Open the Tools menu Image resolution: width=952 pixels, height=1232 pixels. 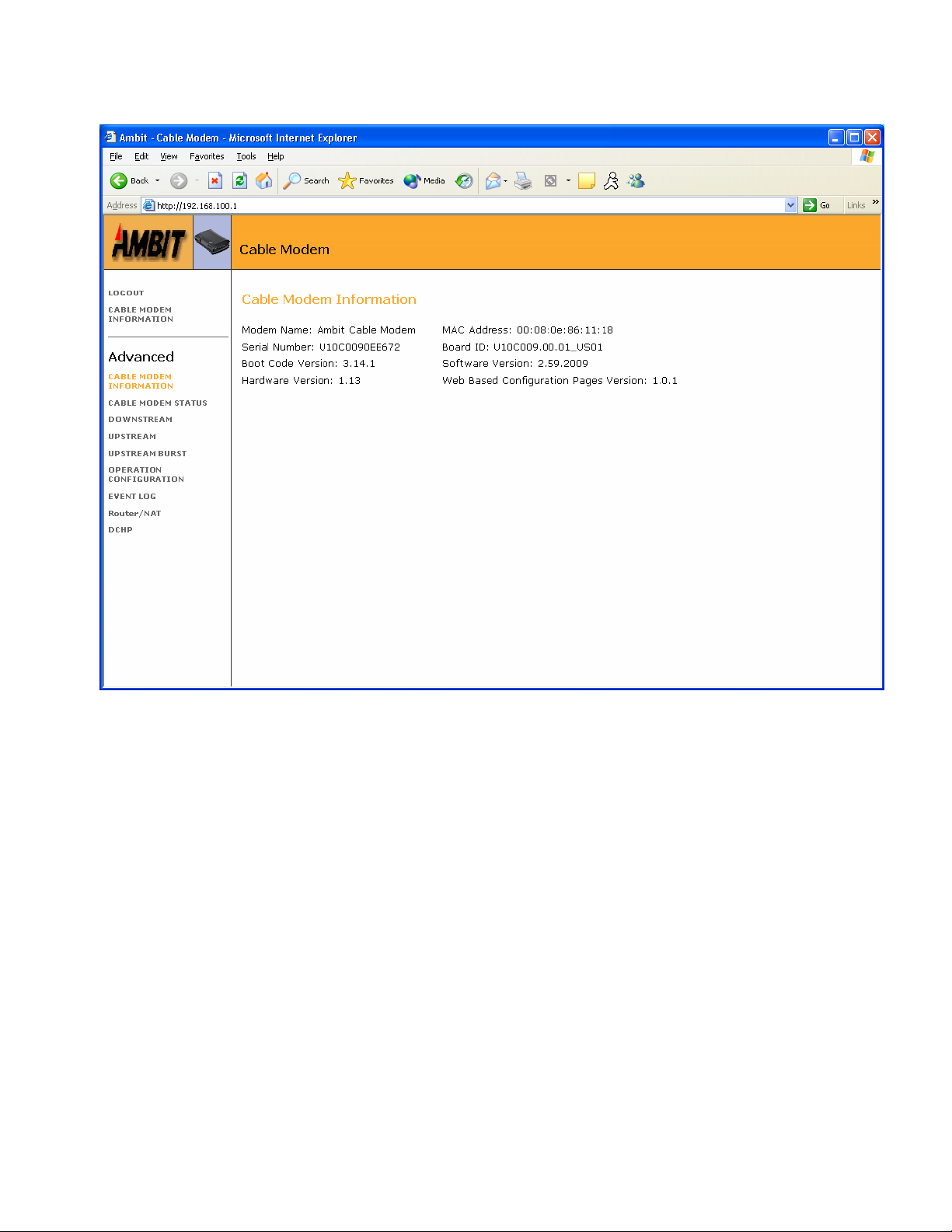(246, 156)
